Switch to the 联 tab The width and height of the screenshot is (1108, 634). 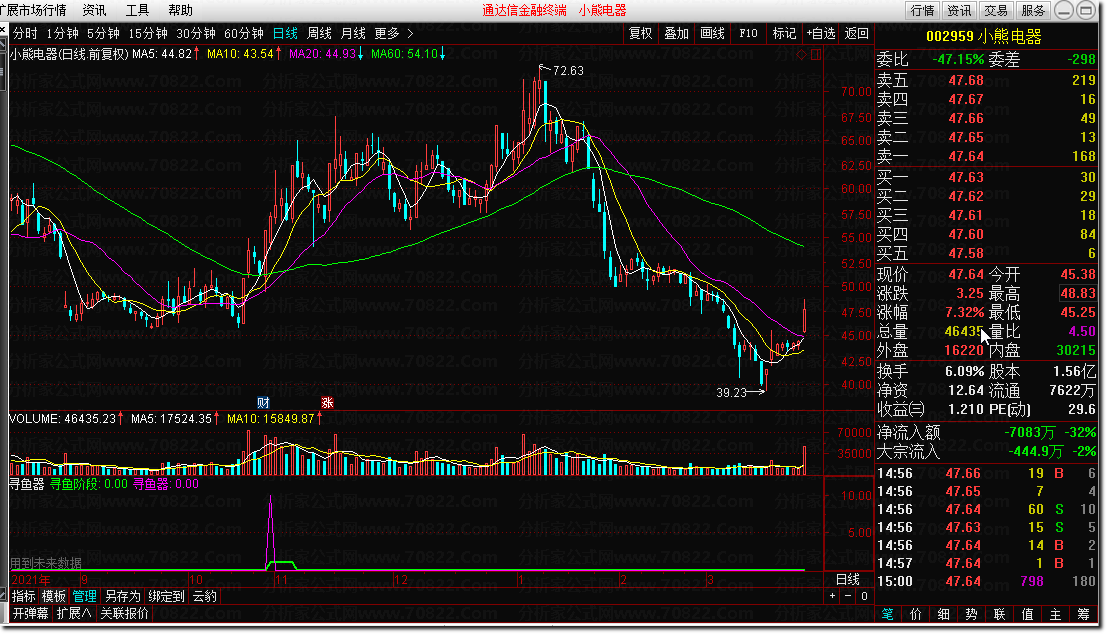(999, 614)
